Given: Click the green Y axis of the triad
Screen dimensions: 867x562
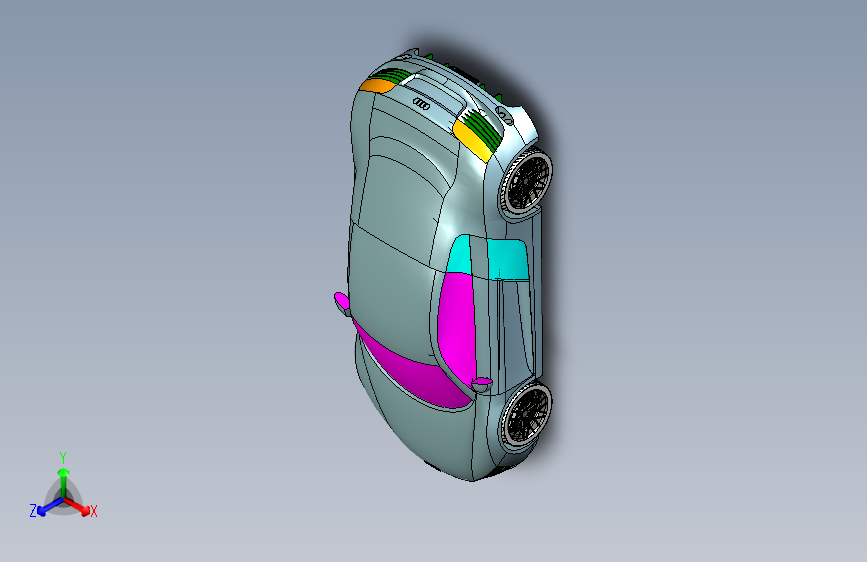Looking at the screenshot, I should (x=64, y=483).
